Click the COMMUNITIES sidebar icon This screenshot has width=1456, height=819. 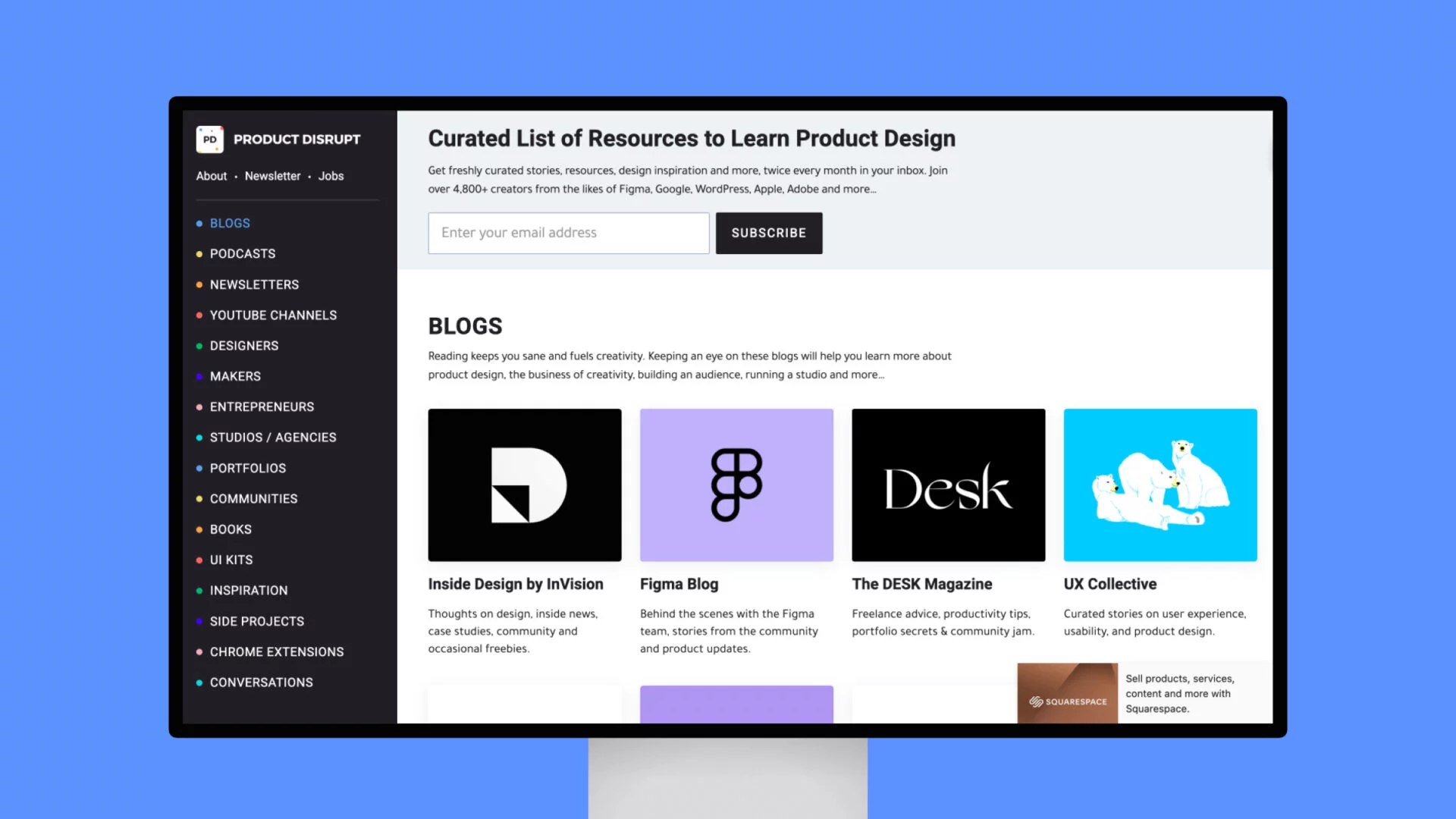tap(200, 498)
